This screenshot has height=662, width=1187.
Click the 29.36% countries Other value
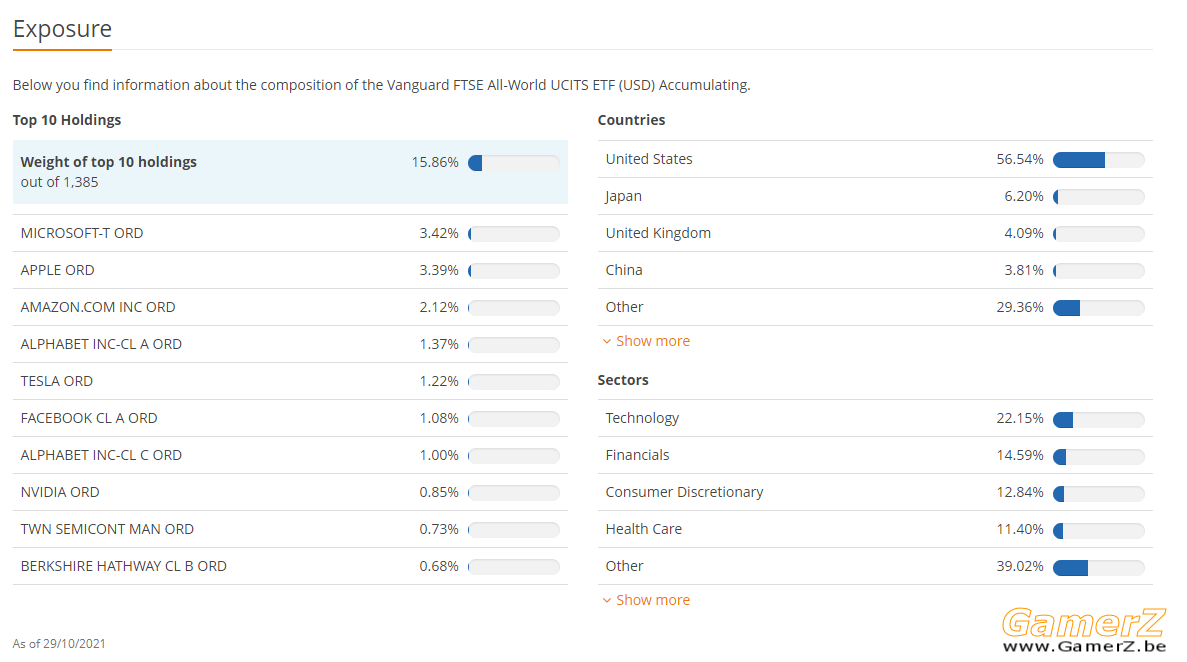(1020, 308)
